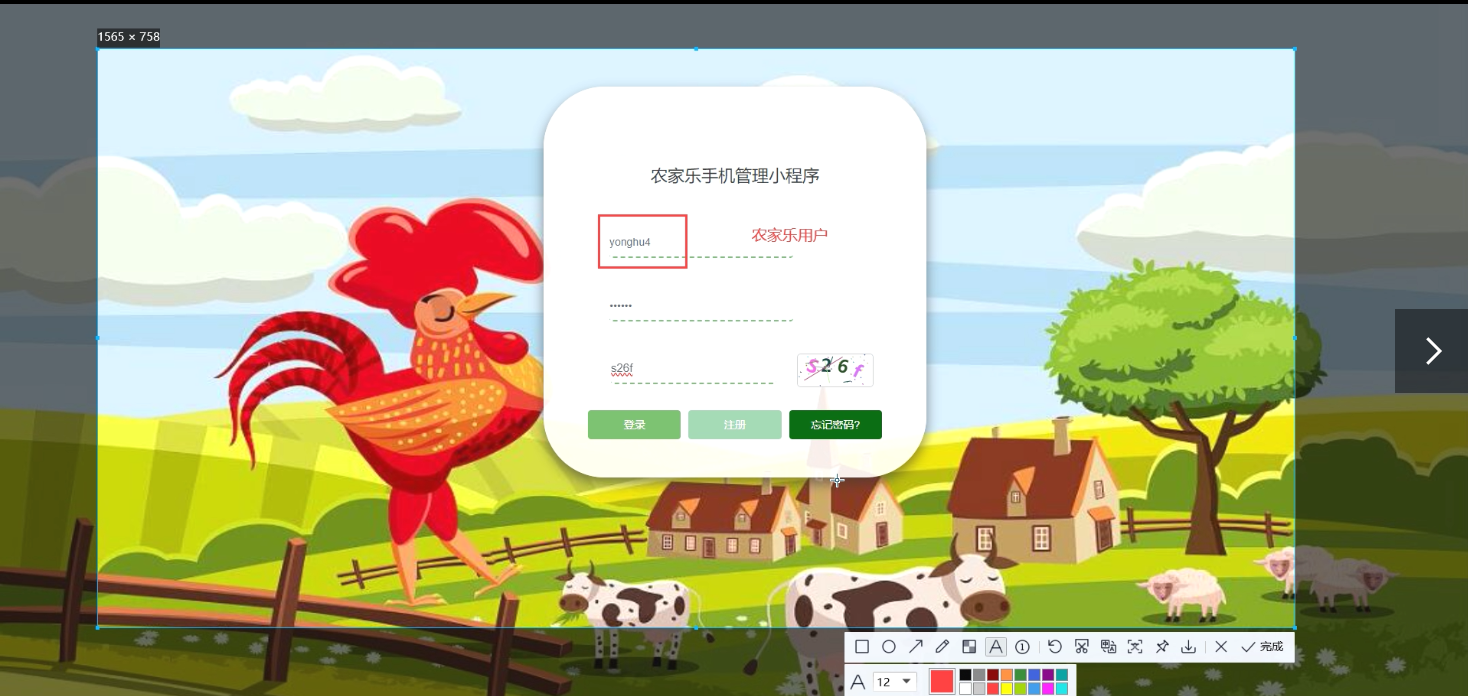
Task: Click the 农家乐手机管理小程序 title text
Action: (735, 176)
